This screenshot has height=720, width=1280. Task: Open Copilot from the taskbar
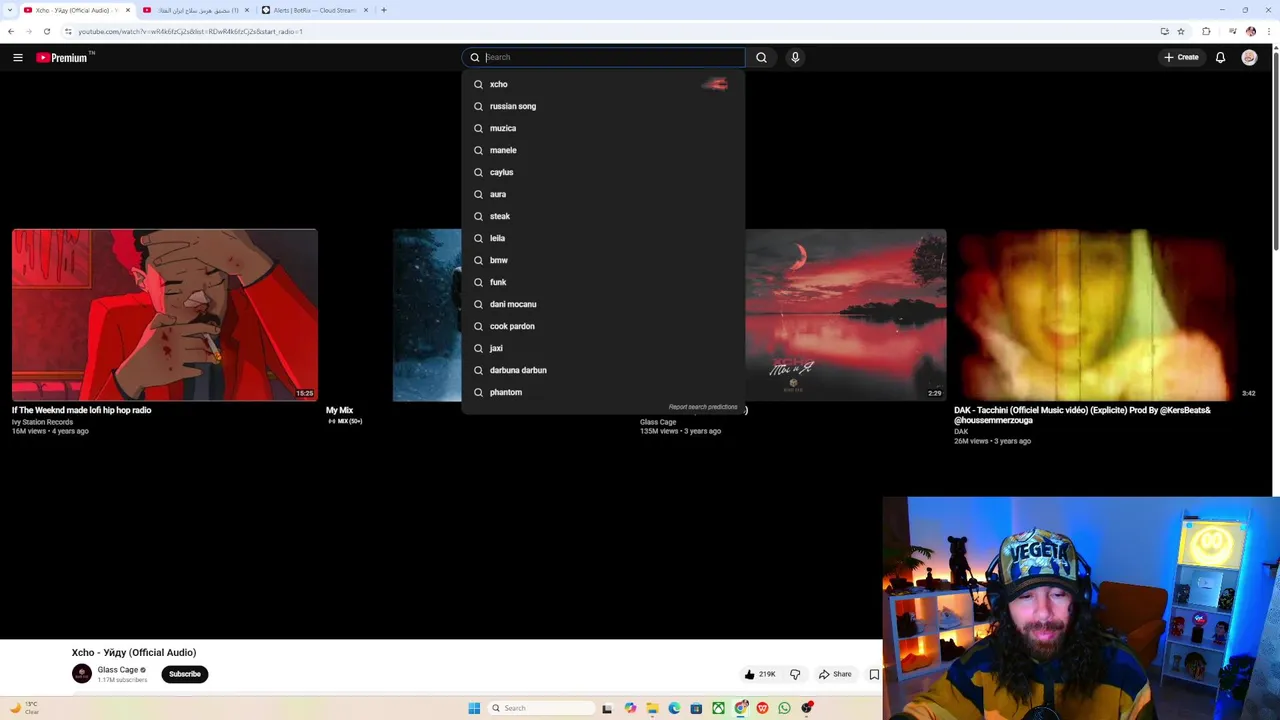(630, 708)
